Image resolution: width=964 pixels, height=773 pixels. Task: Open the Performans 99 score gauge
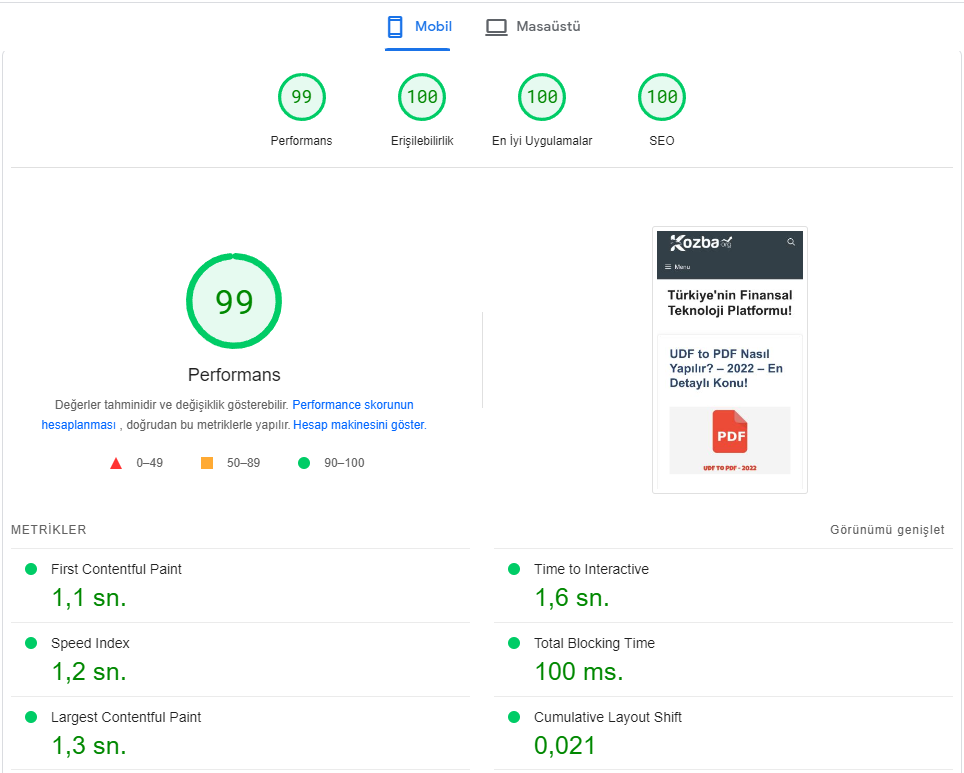[x=301, y=97]
